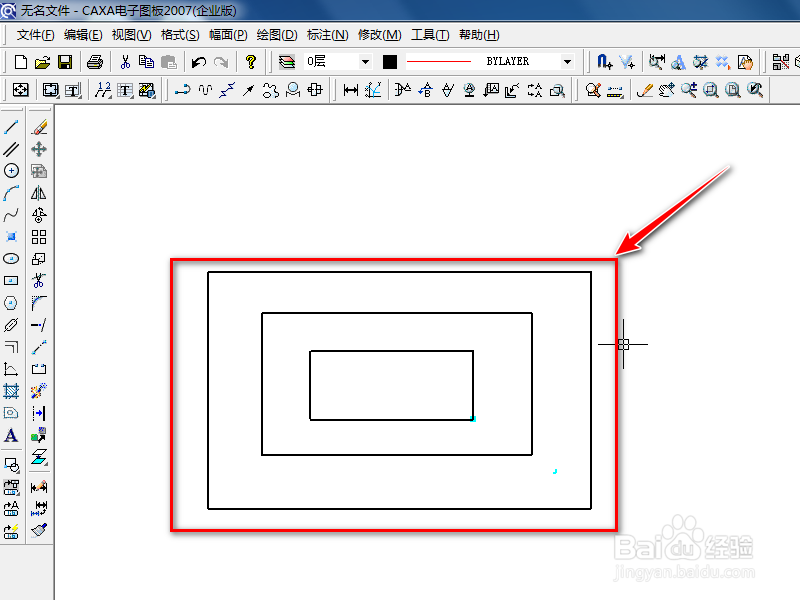Click the Copy toolbar icon
800x600 pixels.
point(146,62)
